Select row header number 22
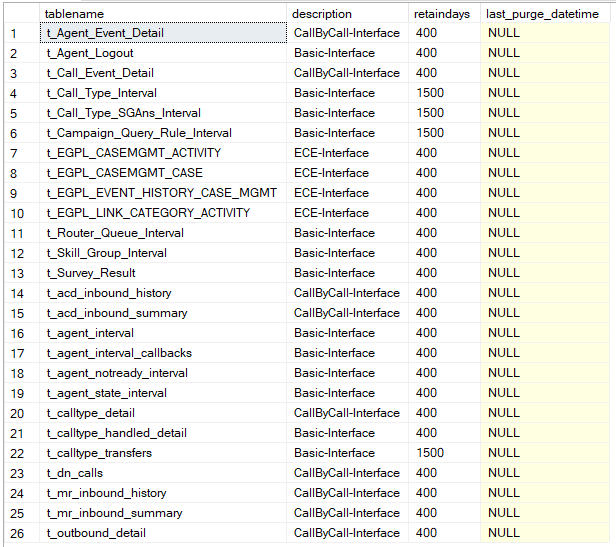616x547 pixels. (x=22, y=453)
